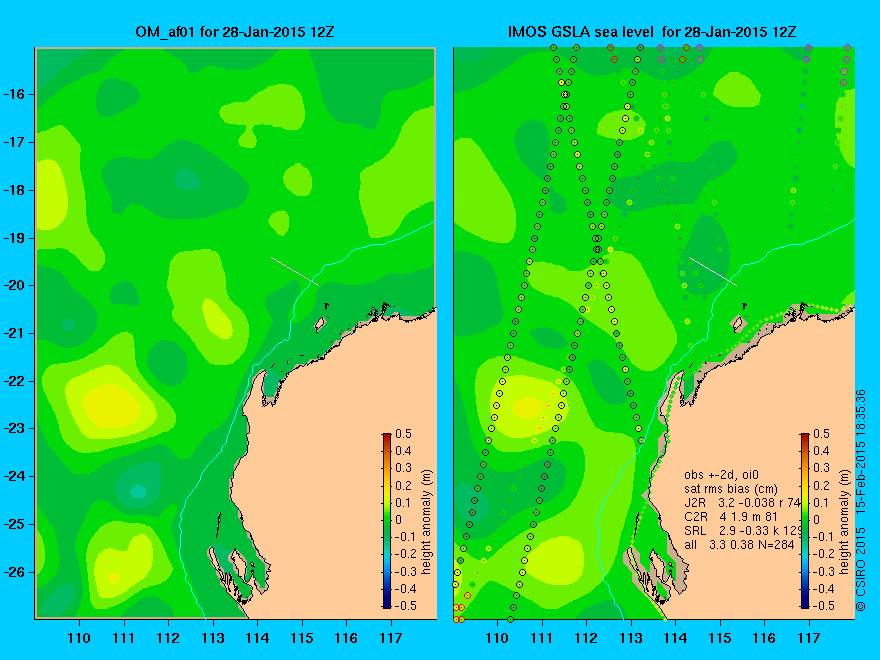Click latitude label '-18' on the axis
880x660 pixels.
(x=13, y=190)
